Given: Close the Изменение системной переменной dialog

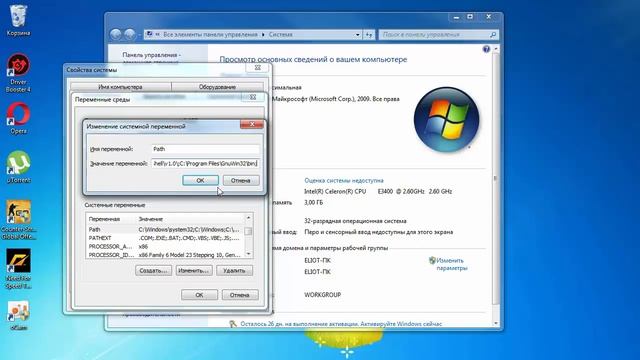Looking at the screenshot, I should coord(252,124).
